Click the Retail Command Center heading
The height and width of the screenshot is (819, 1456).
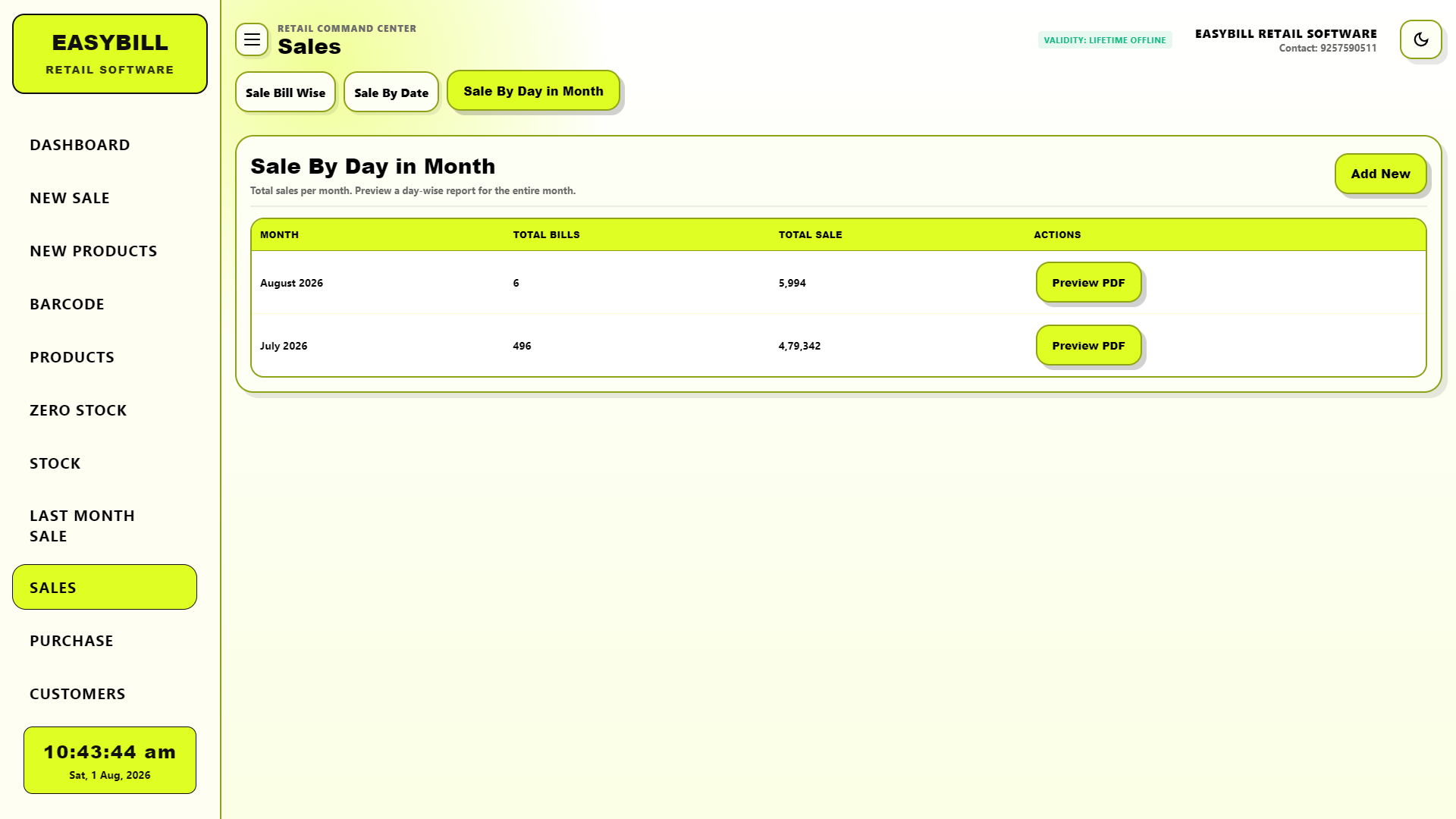tap(347, 29)
